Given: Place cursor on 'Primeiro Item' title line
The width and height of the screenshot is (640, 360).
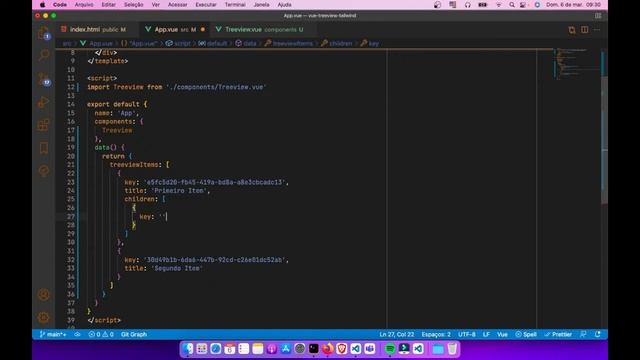Looking at the screenshot, I should pyautogui.click(x=167, y=191).
